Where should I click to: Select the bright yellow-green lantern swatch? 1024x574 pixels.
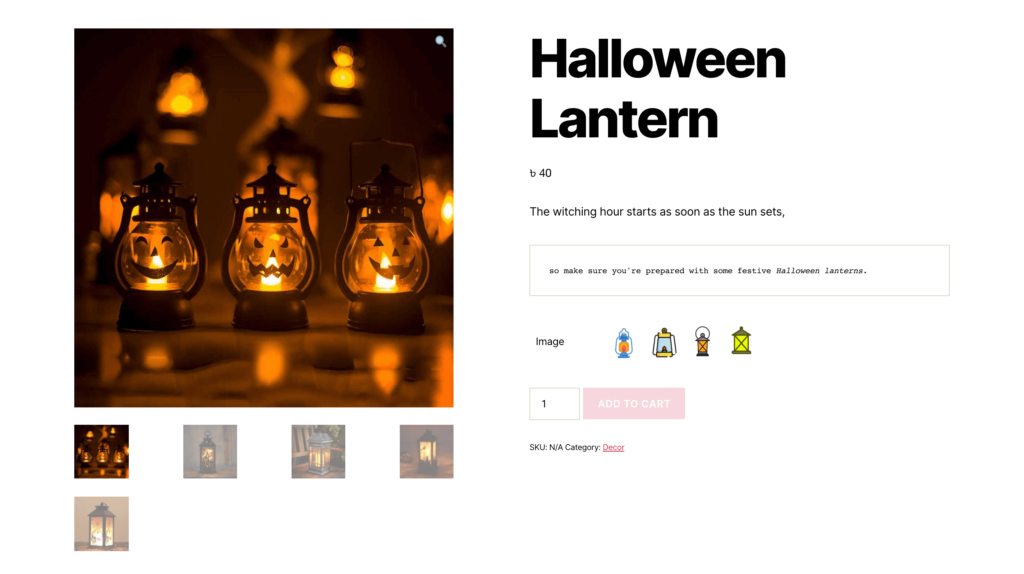pos(741,341)
